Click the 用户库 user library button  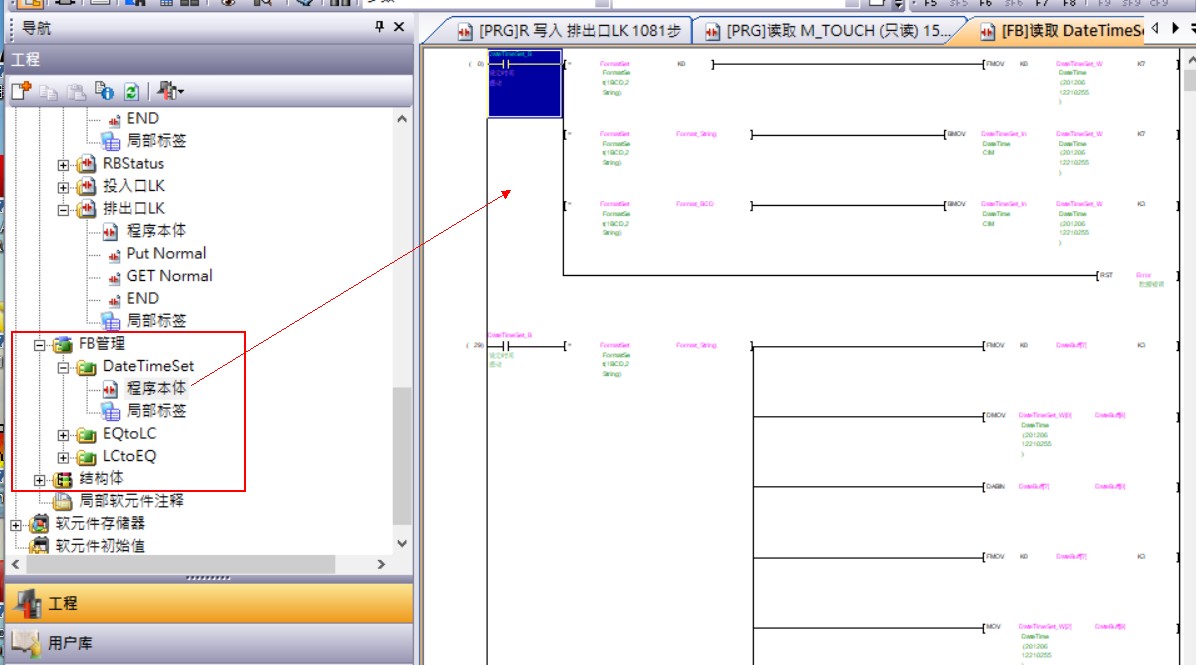coord(70,643)
